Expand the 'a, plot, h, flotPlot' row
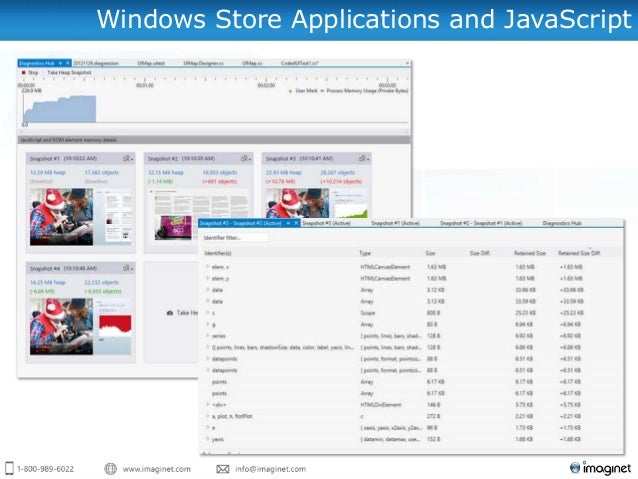This screenshot has width=638, height=479. (x=208, y=416)
